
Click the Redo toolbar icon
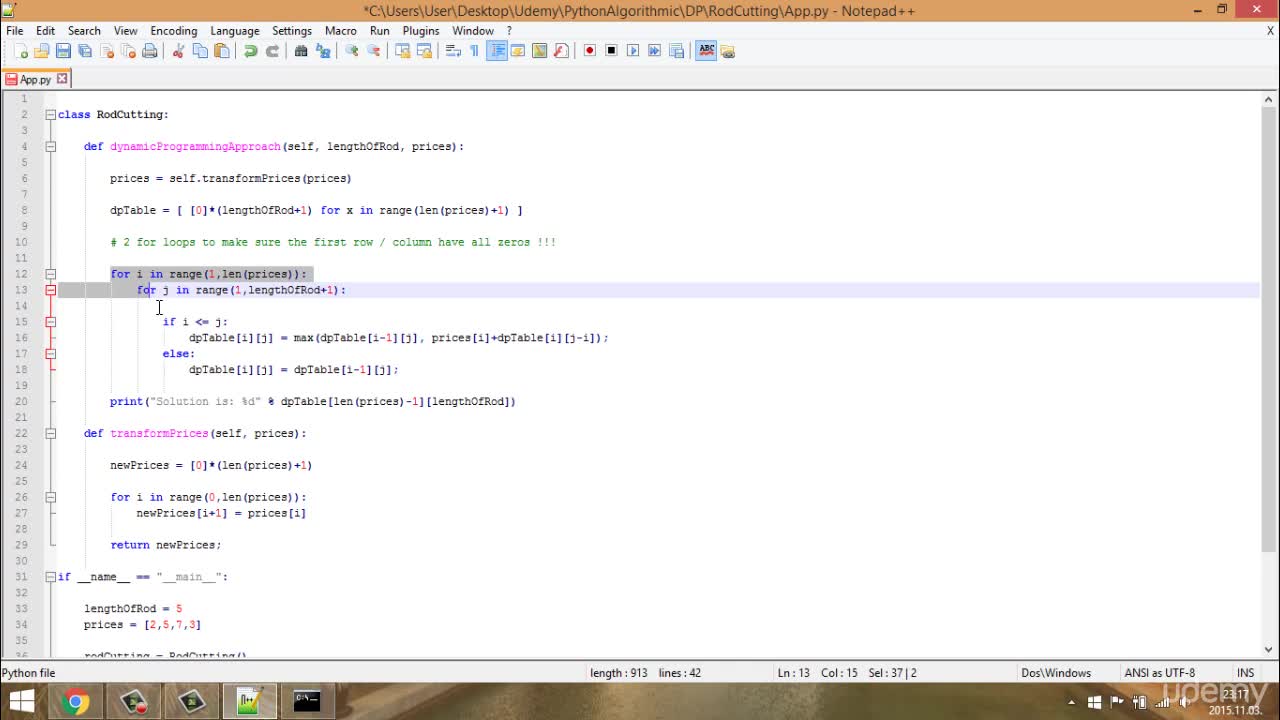pyautogui.click(x=272, y=51)
